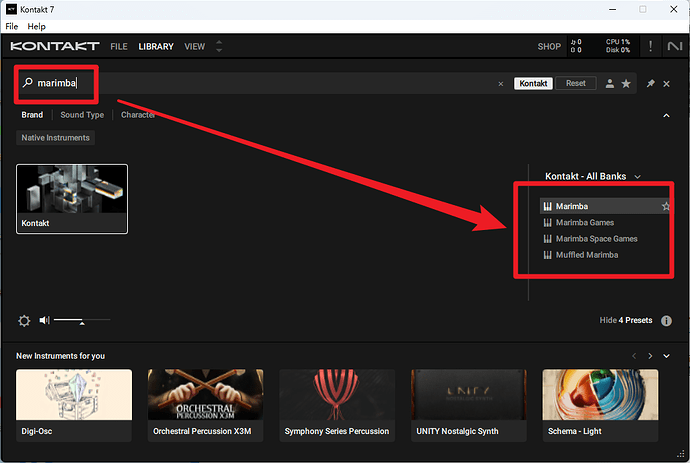Open the Schema - Light card

pyautogui.click(x=600, y=405)
